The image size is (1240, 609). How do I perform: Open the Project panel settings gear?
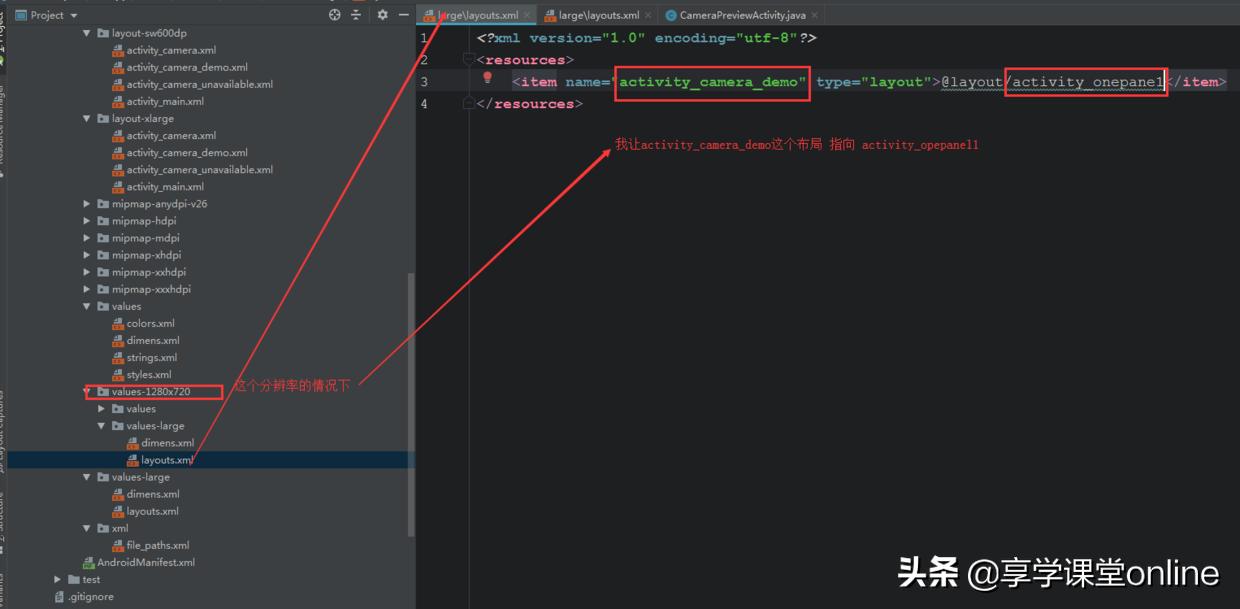click(x=381, y=15)
